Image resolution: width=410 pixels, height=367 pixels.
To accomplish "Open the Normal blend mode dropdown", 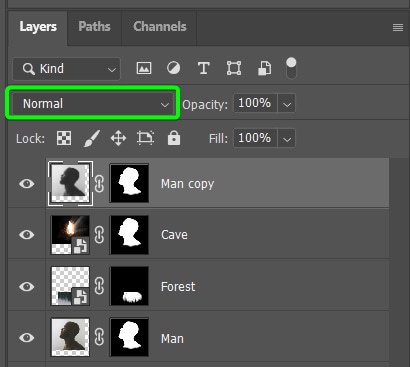I will click(92, 104).
